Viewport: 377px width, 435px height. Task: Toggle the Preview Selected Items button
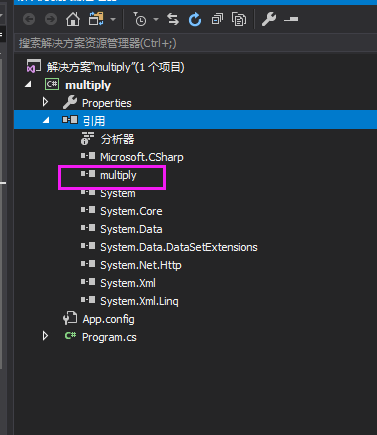click(291, 20)
